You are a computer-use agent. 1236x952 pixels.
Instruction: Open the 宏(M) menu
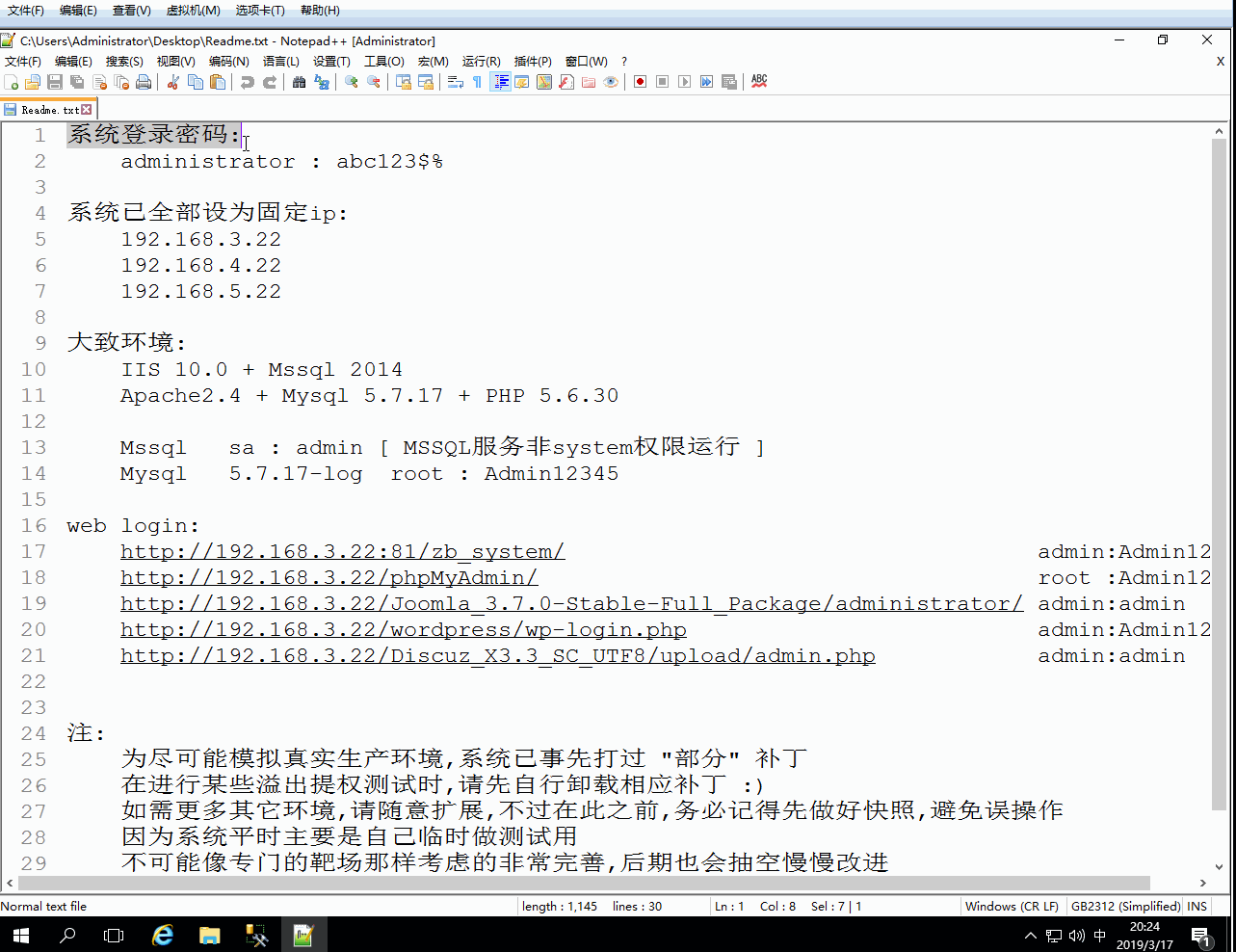click(433, 61)
